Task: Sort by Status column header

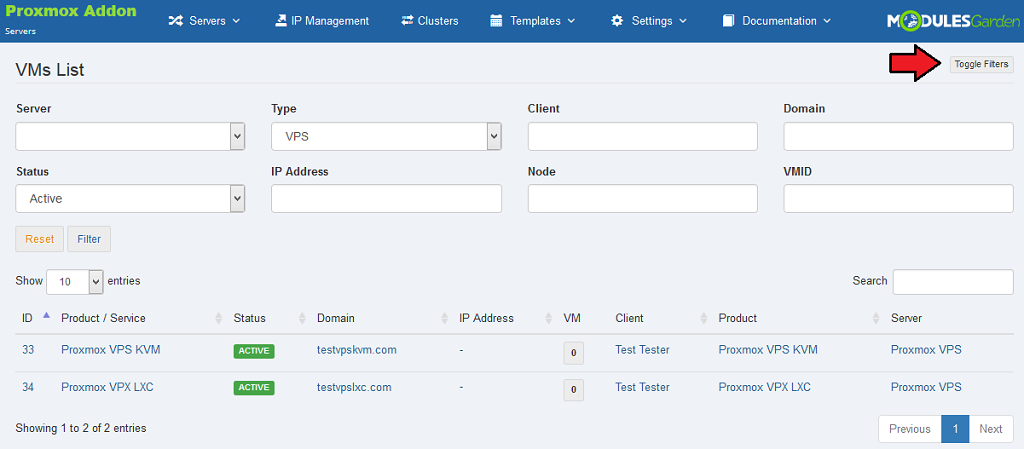Action: (x=269, y=318)
